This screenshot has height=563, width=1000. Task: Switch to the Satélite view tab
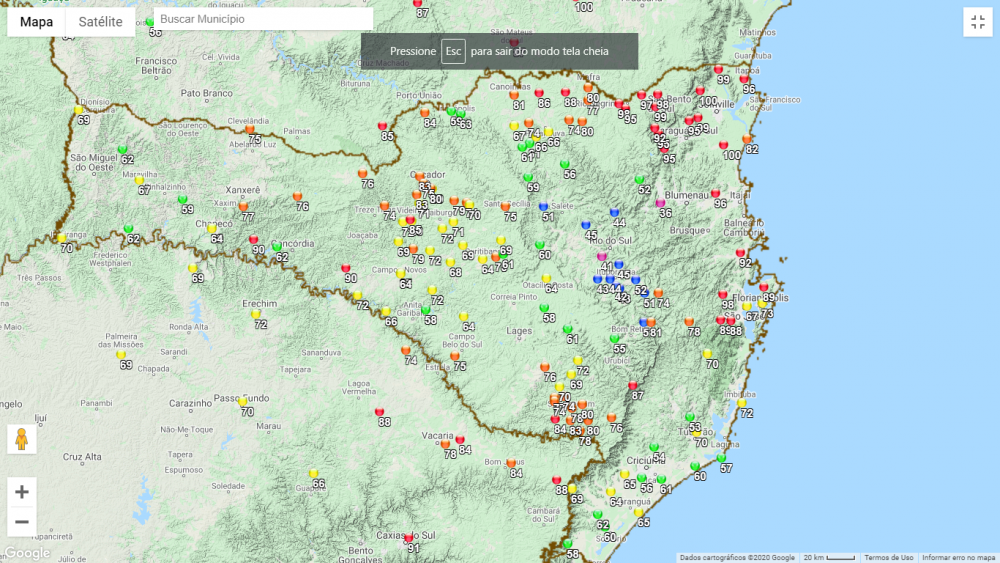point(100,22)
